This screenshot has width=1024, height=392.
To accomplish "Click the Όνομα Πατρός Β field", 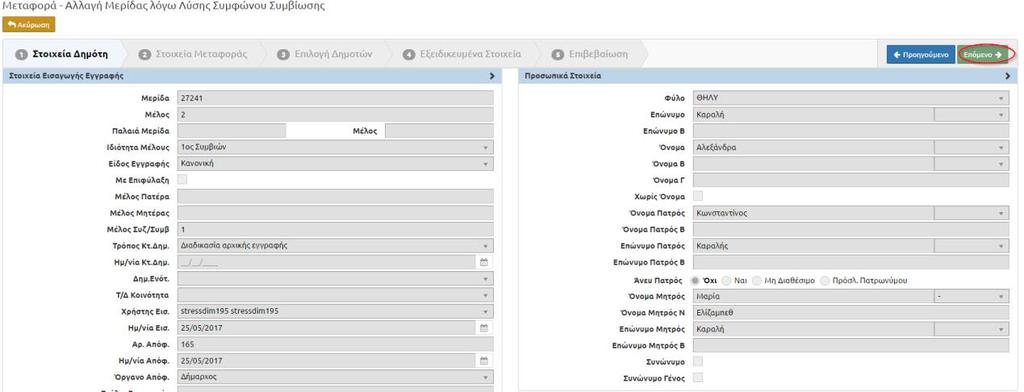I will pos(851,229).
